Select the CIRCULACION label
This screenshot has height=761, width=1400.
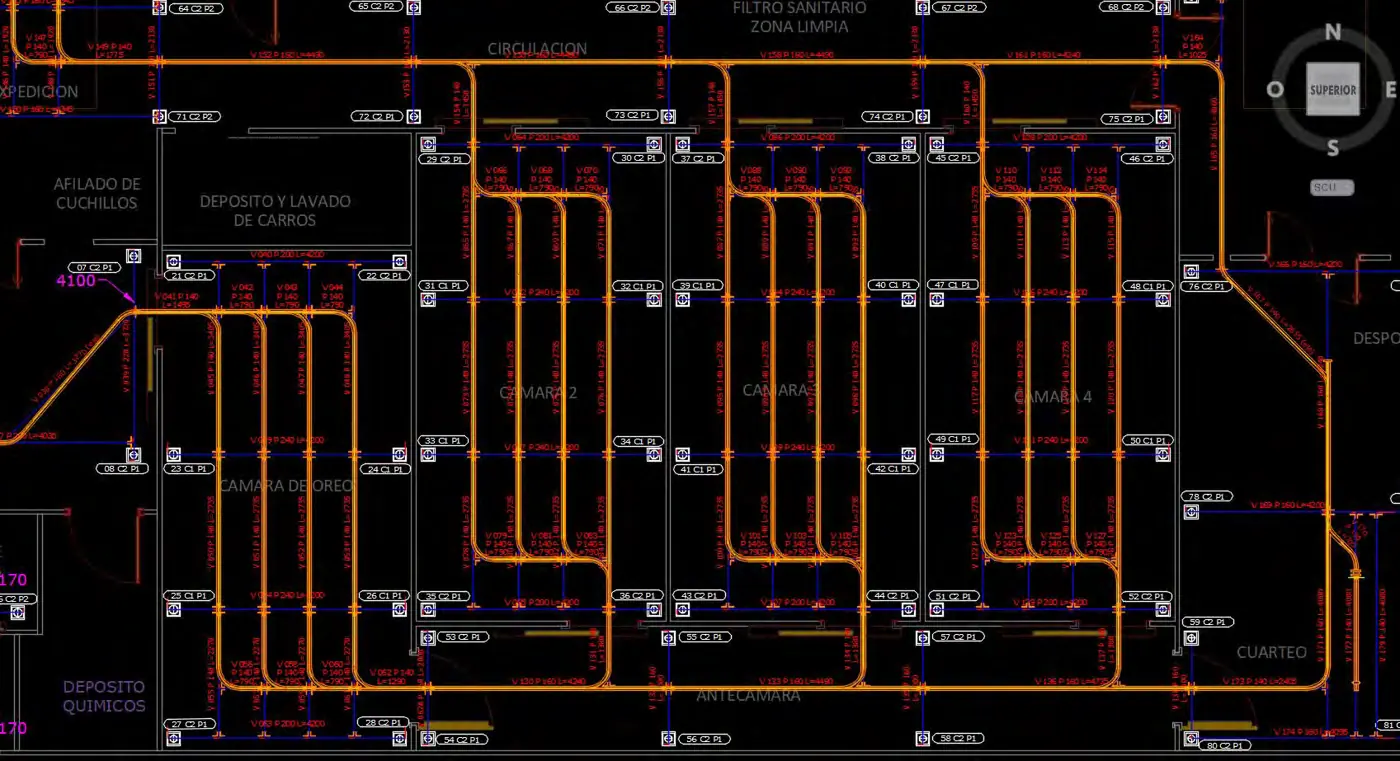click(x=537, y=48)
